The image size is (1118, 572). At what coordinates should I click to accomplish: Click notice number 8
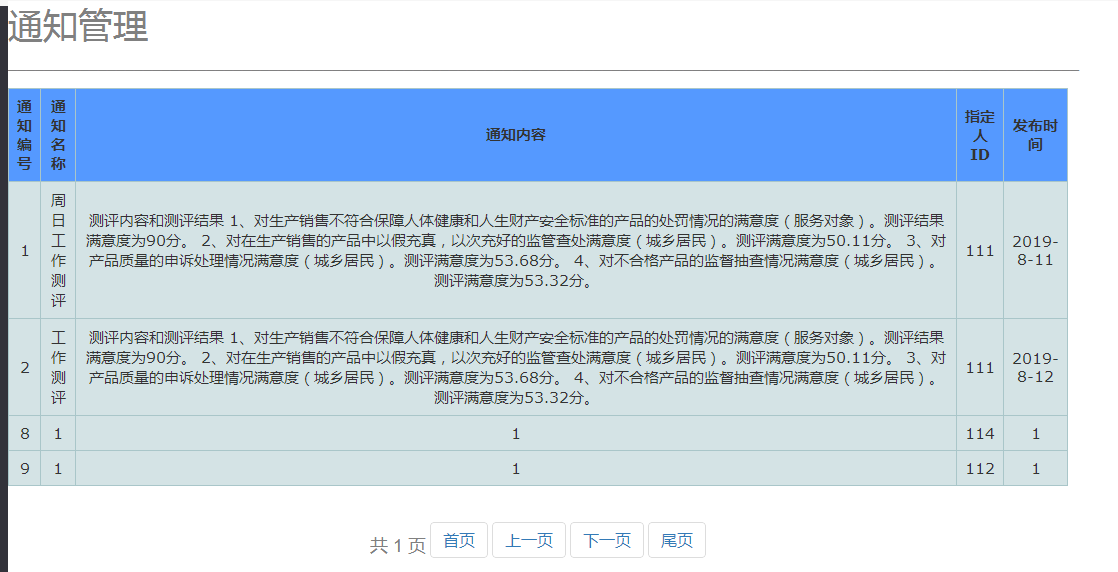tap(24, 434)
